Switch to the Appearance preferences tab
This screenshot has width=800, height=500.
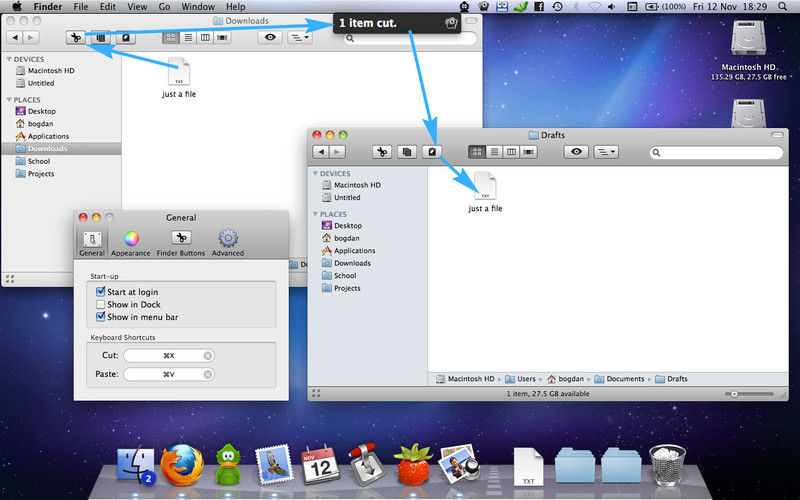pos(131,241)
